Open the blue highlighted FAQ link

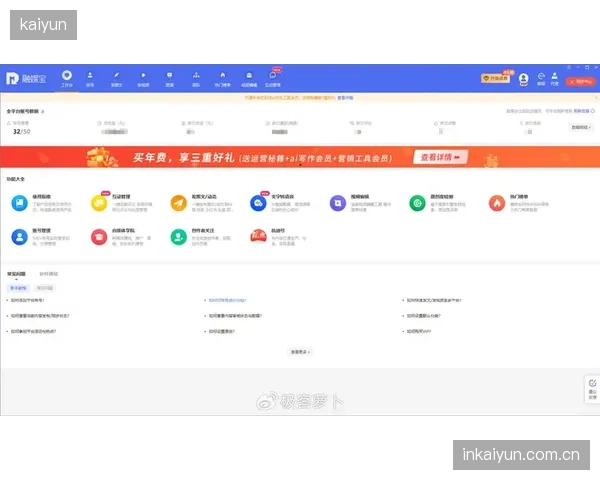227,300
